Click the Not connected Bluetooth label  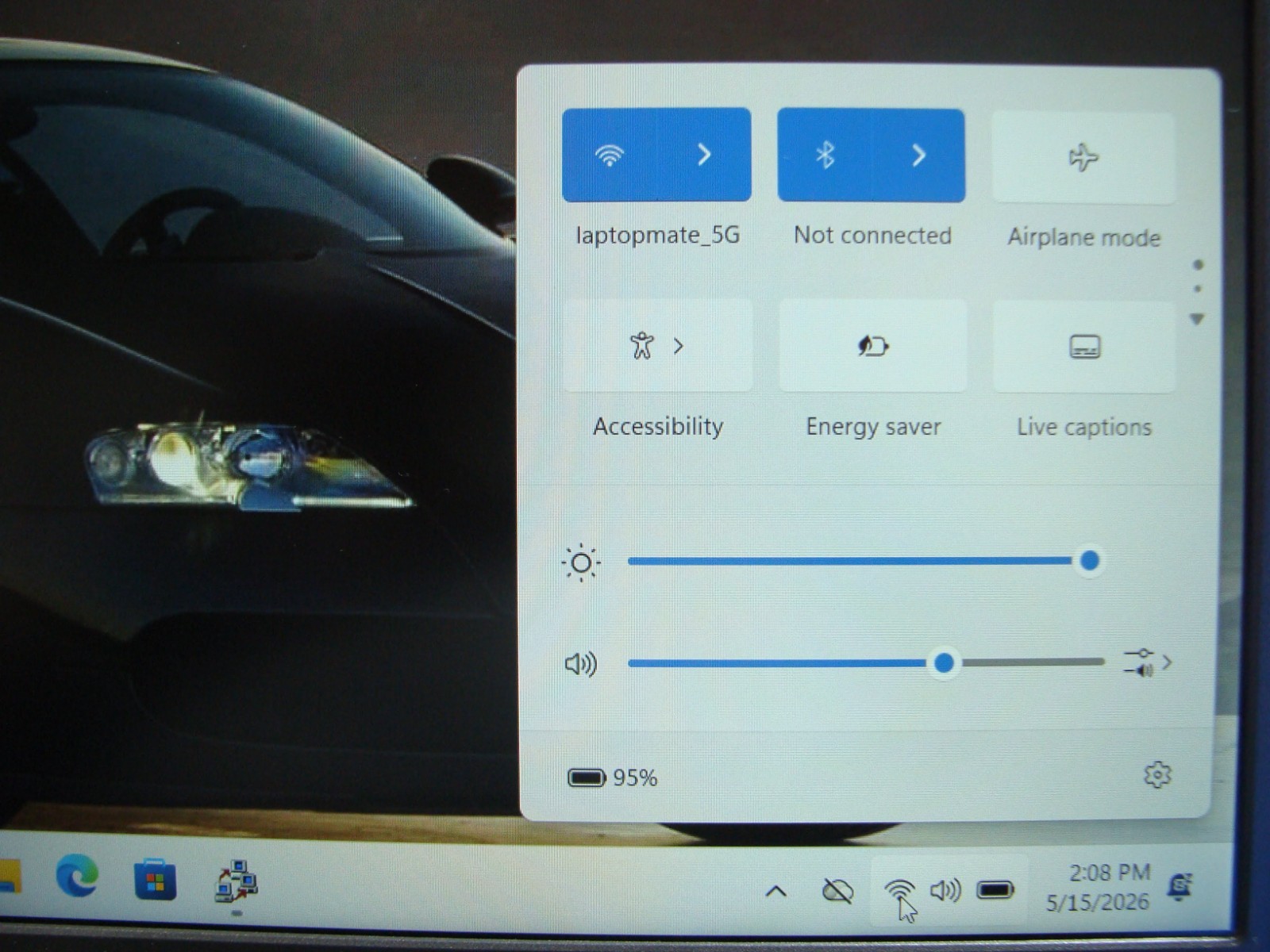point(872,236)
